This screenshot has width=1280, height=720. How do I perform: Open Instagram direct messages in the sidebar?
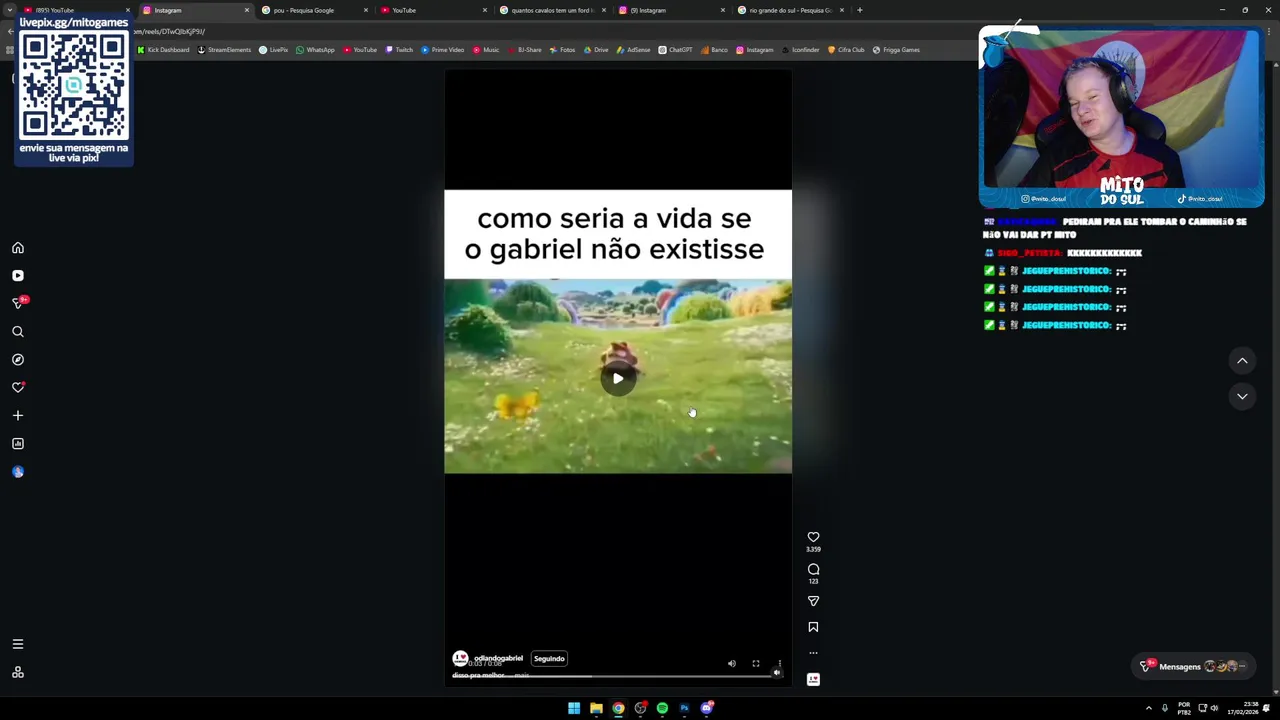point(18,303)
